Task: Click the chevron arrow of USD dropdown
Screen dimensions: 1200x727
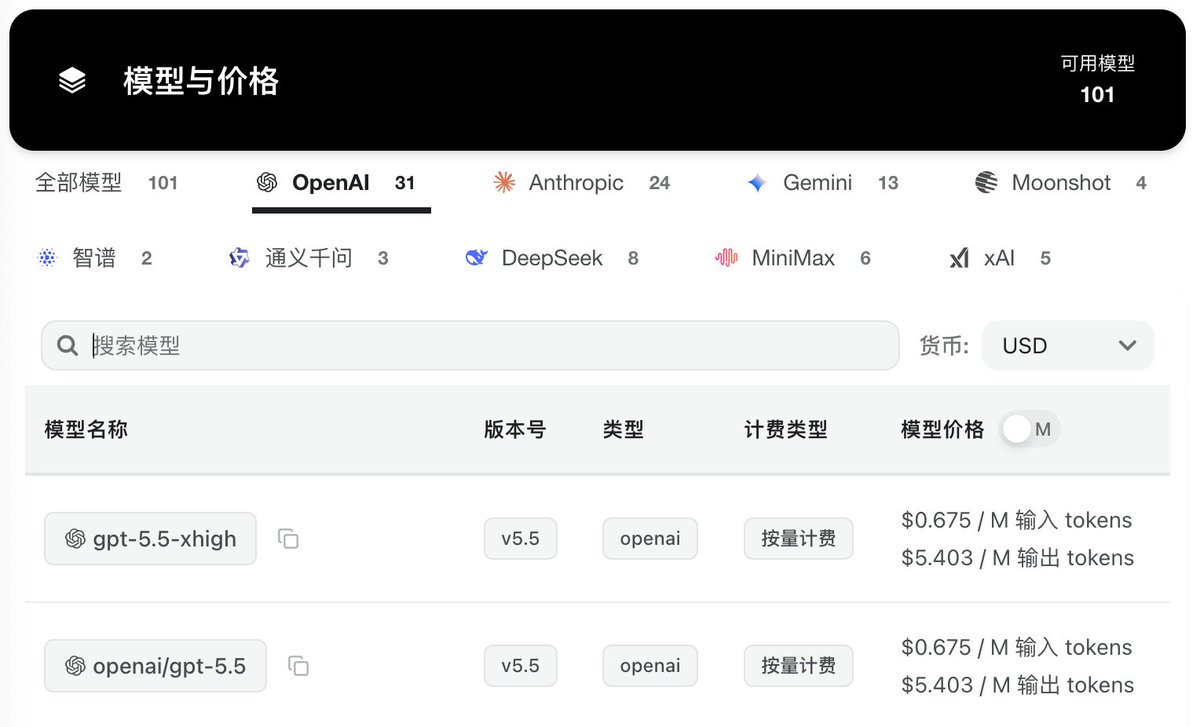Action: point(1127,346)
